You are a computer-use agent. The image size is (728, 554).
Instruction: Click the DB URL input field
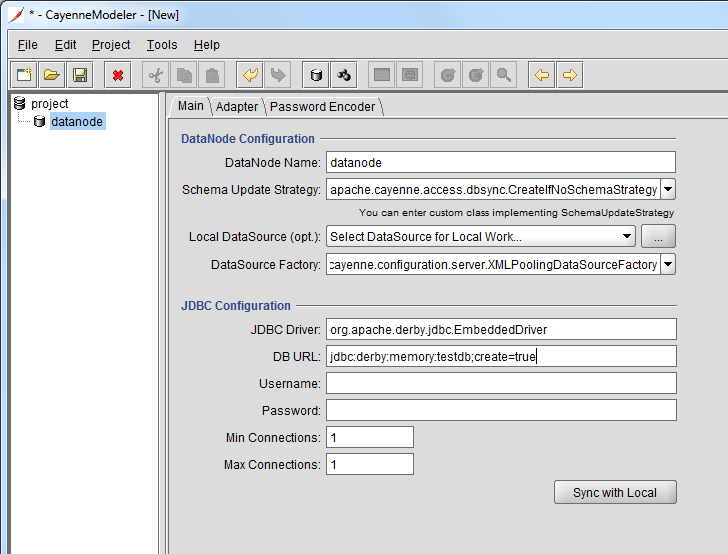tap(501, 356)
